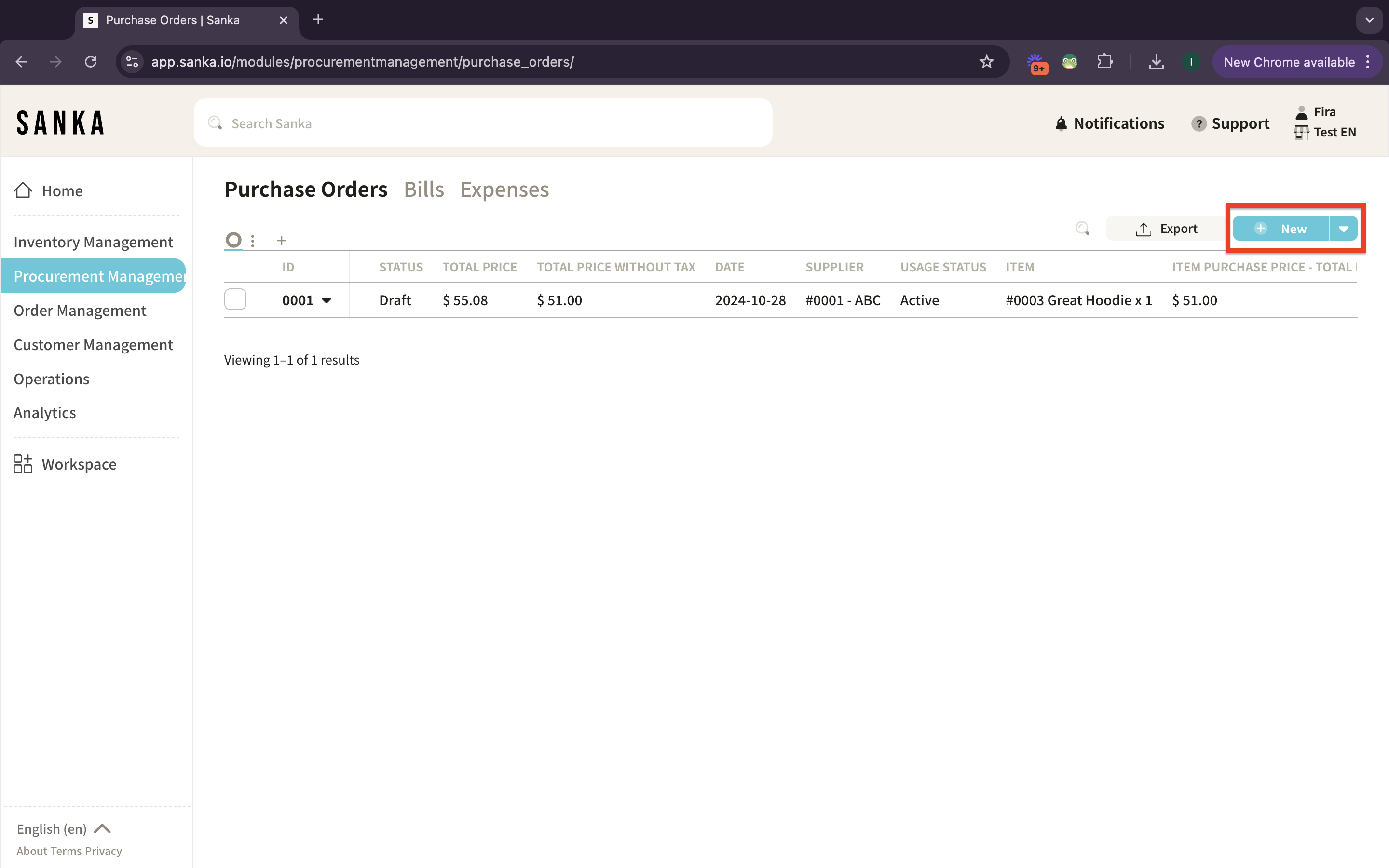
Task: Open the Workspace grid icon
Action: coord(23,463)
